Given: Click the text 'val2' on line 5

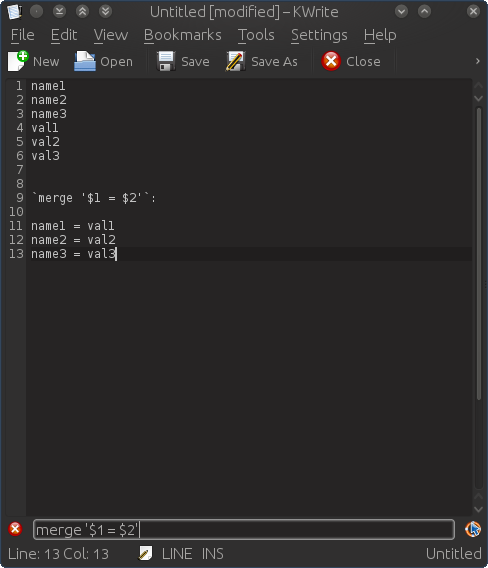Looking at the screenshot, I should tap(45, 142).
